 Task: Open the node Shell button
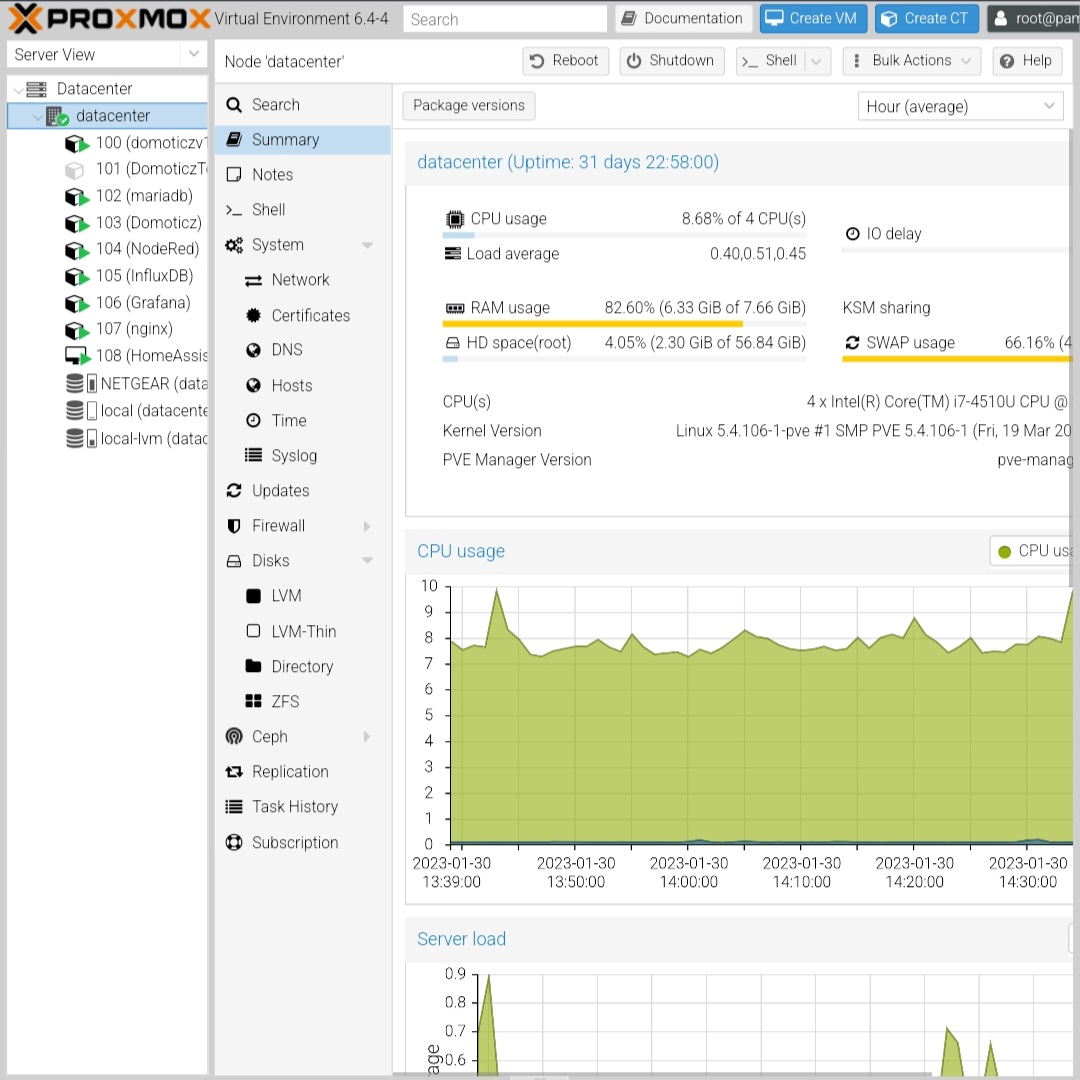(x=770, y=61)
